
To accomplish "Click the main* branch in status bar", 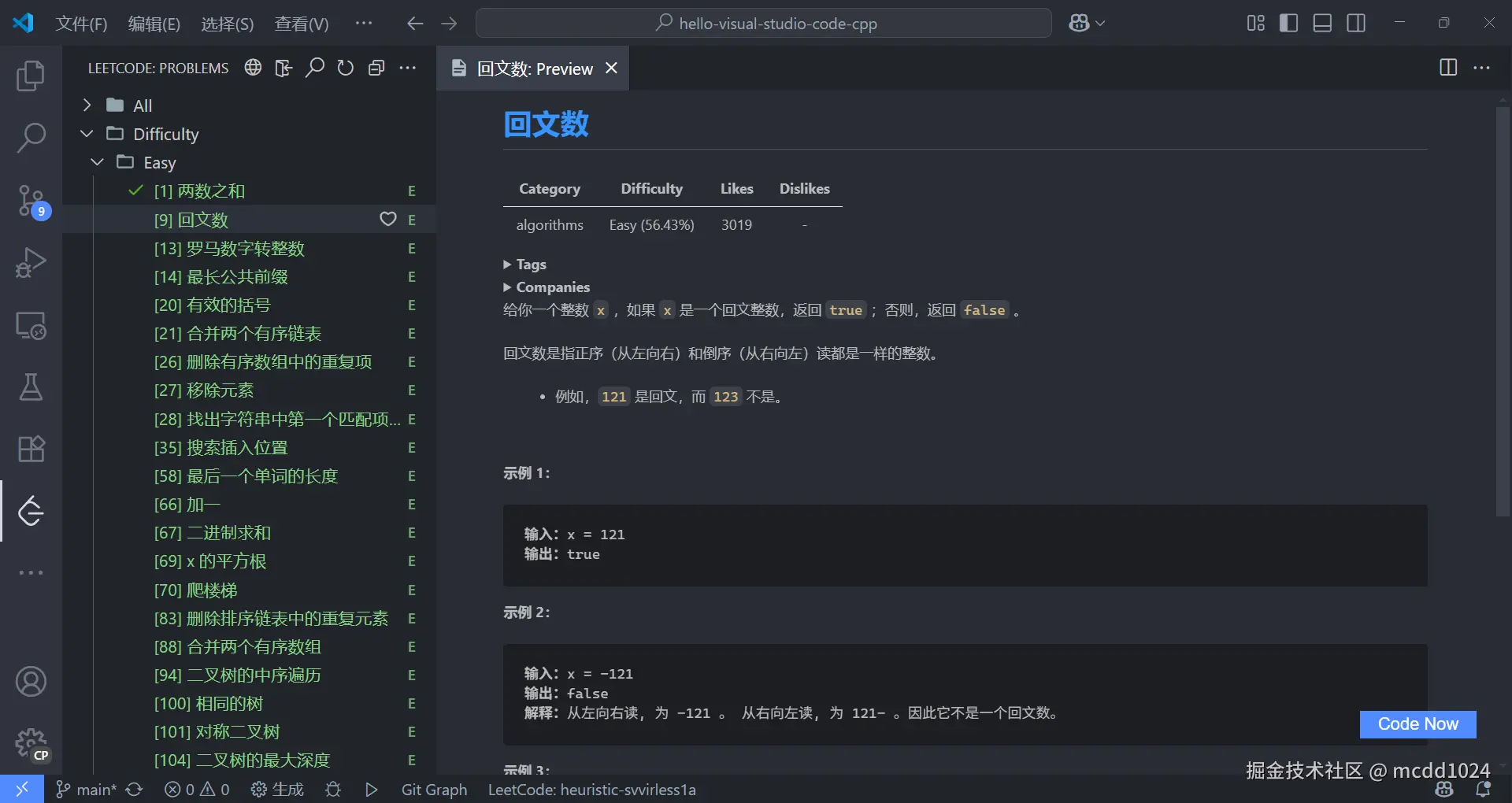I will [x=87, y=789].
